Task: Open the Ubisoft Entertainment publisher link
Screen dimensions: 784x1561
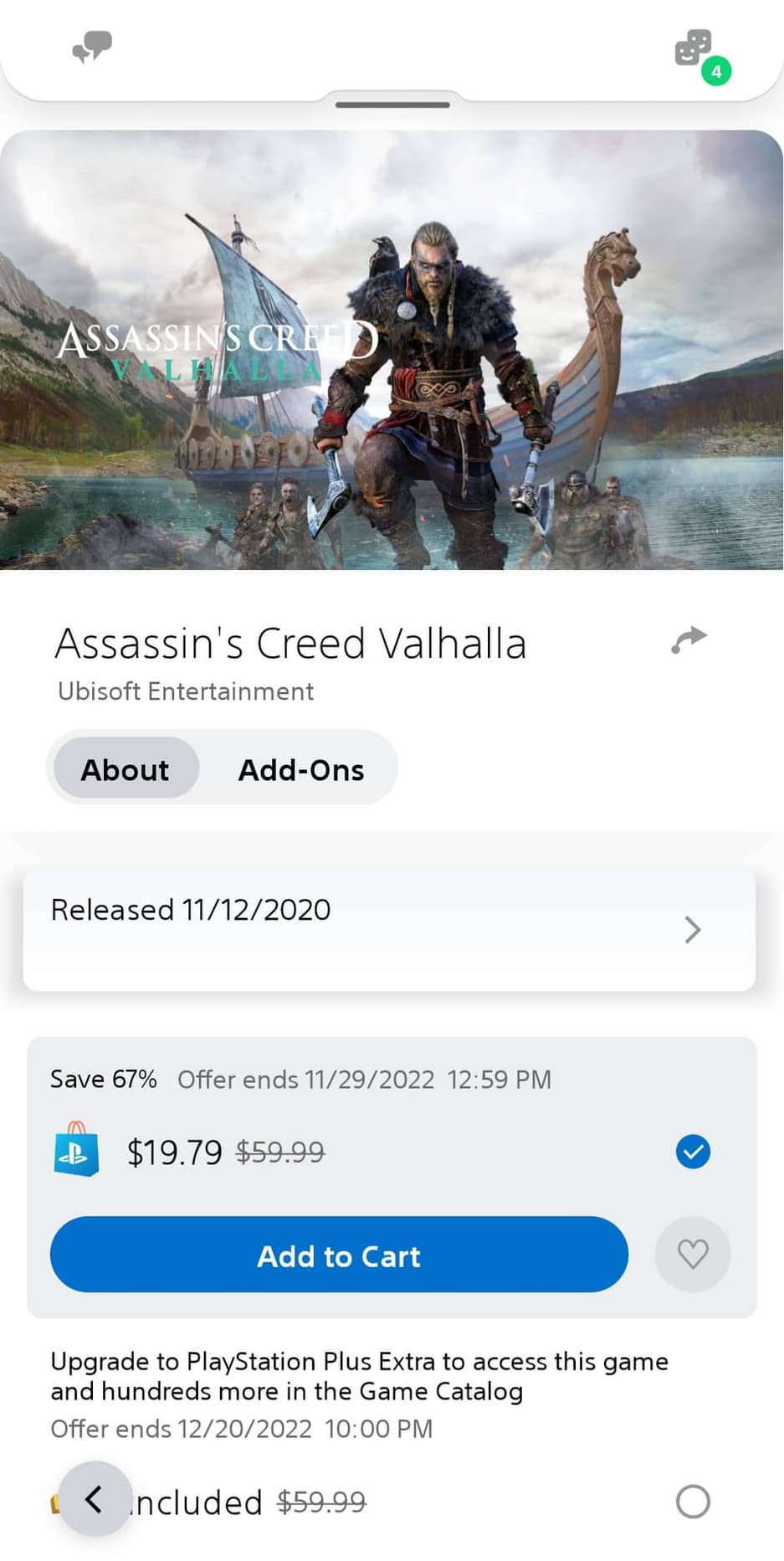Action: click(x=186, y=691)
